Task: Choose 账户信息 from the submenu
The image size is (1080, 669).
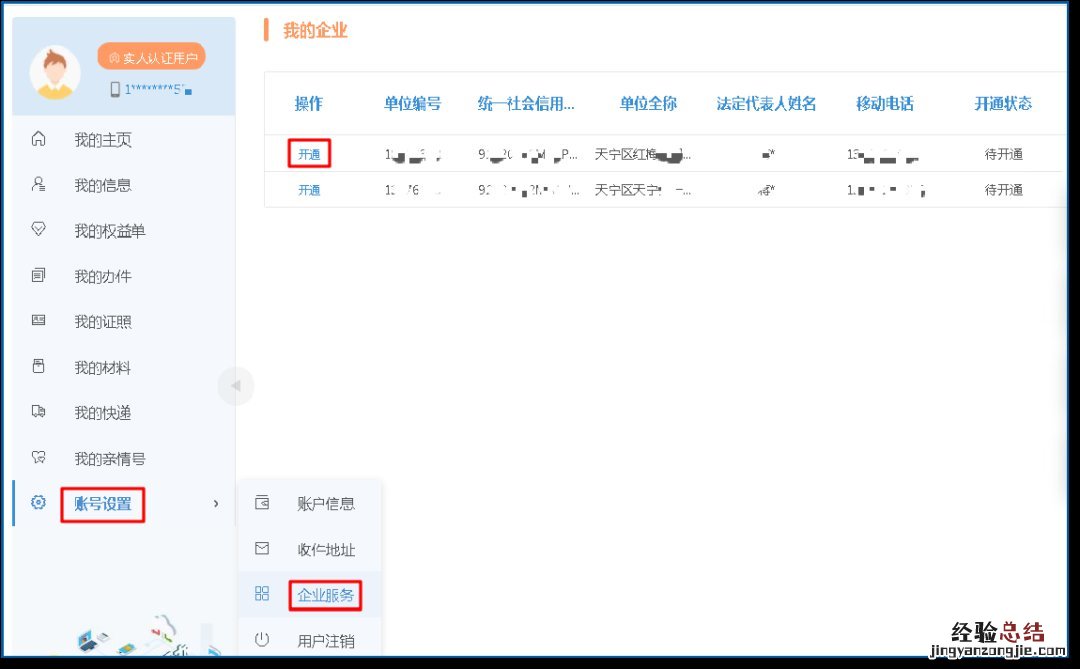Action: (x=326, y=504)
